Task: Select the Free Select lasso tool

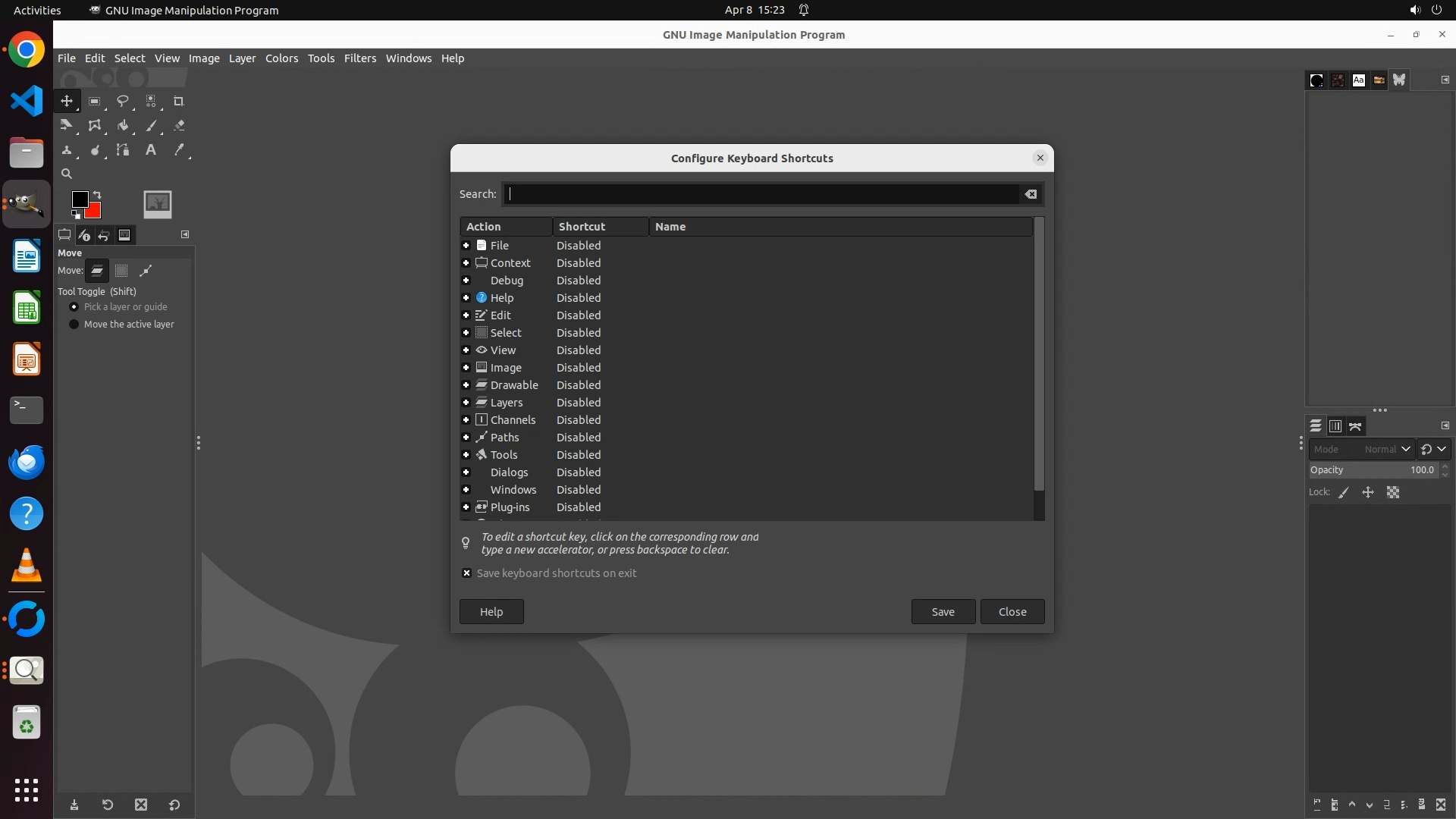Action: (x=122, y=101)
